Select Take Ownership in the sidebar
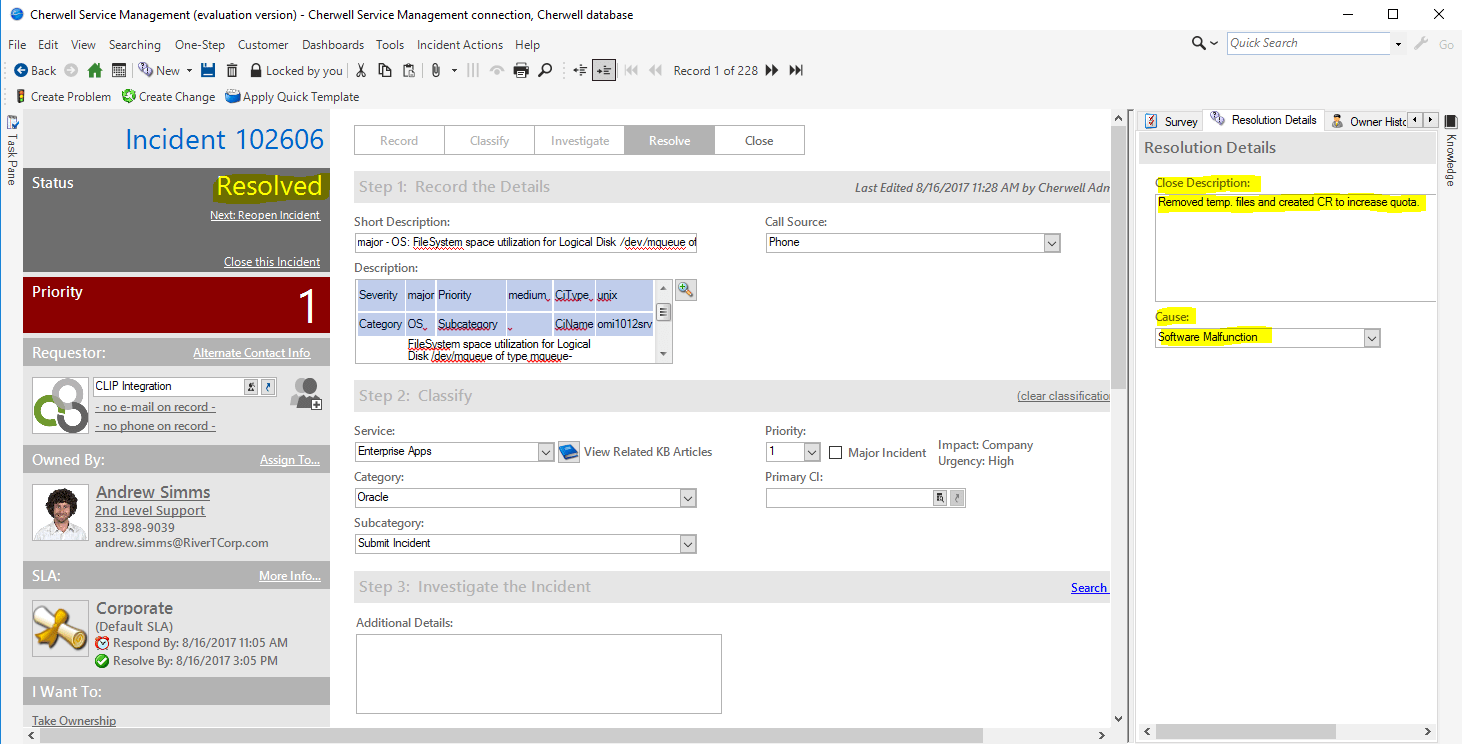The height and width of the screenshot is (744, 1462). point(73,720)
